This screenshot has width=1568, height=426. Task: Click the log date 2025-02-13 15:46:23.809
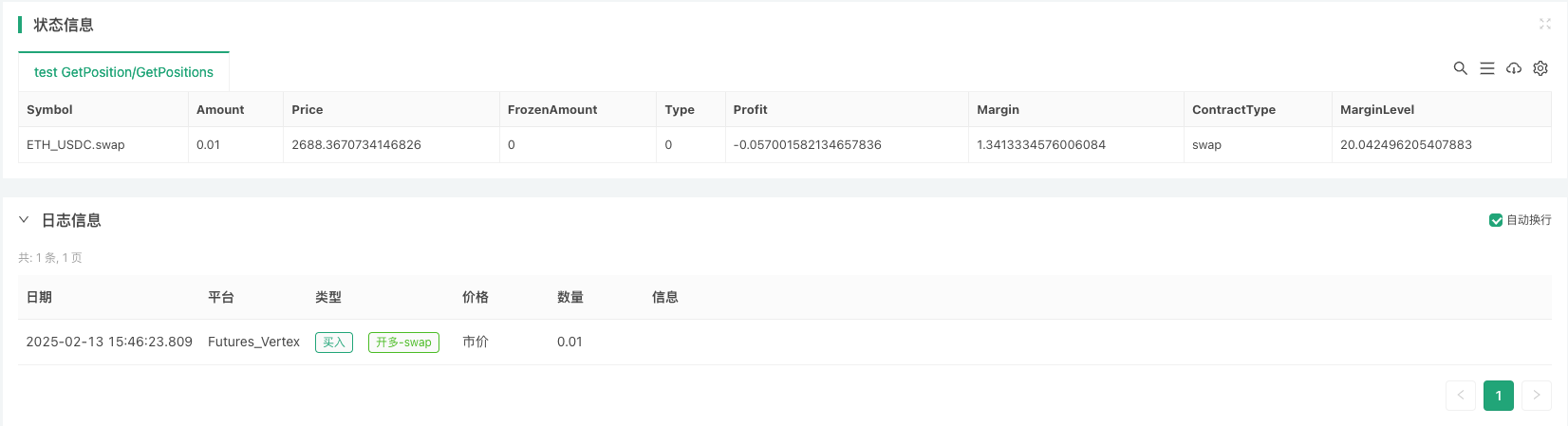pos(109,343)
